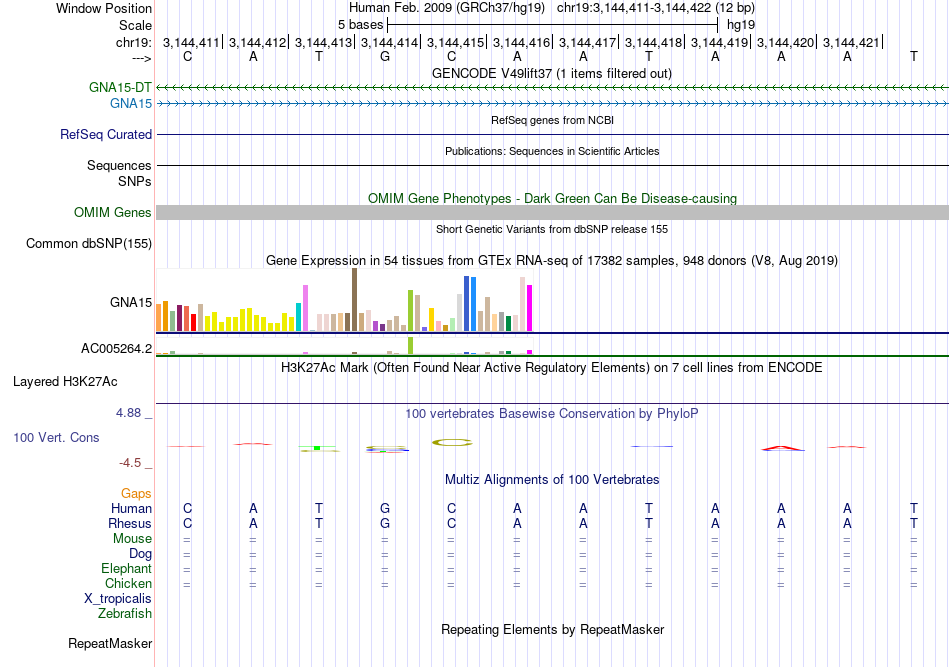Image resolution: width=950 pixels, height=667 pixels.
Task: Click the orange Gaps label
Action: pyautogui.click(x=136, y=494)
